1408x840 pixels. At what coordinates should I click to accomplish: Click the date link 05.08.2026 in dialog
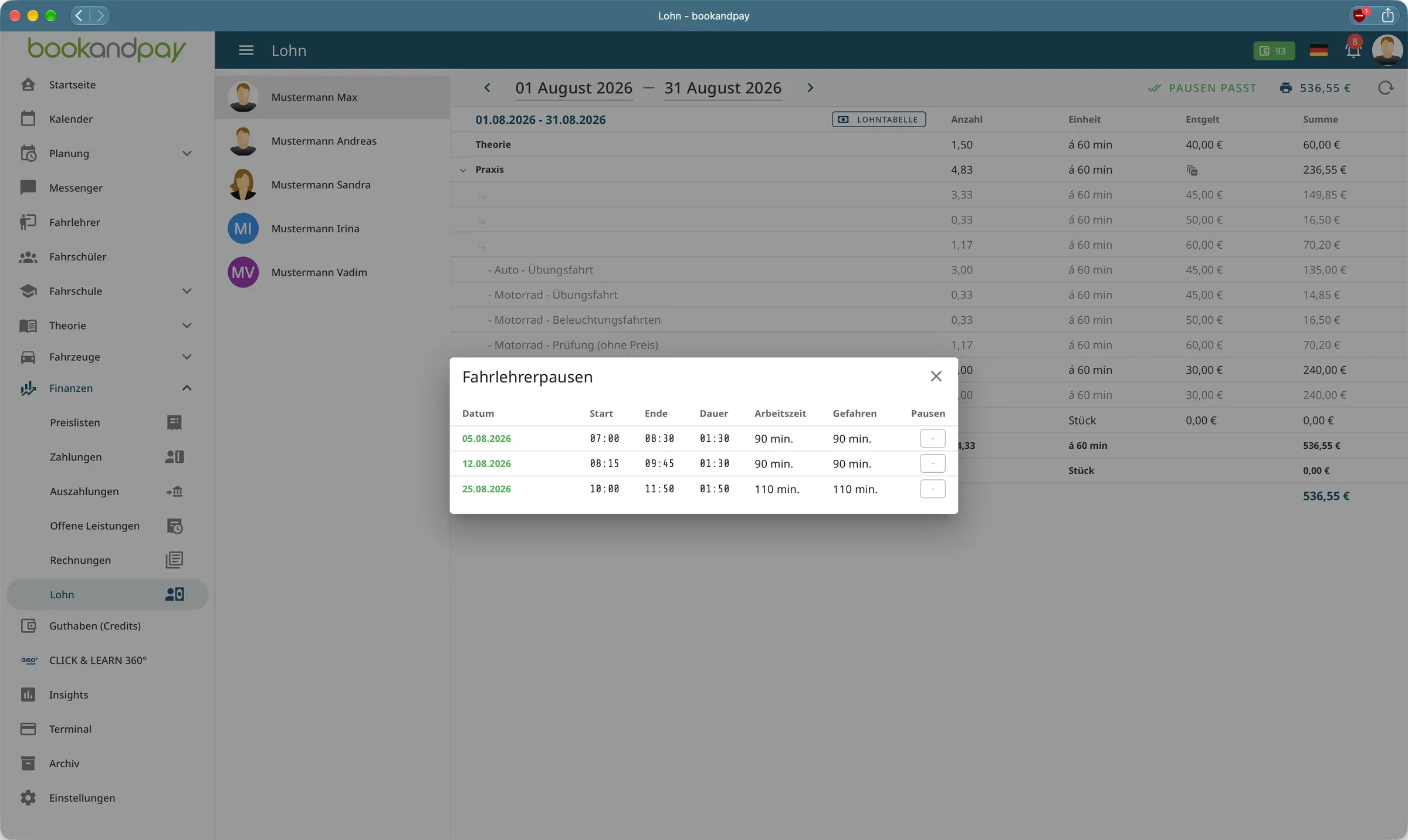coord(486,439)
